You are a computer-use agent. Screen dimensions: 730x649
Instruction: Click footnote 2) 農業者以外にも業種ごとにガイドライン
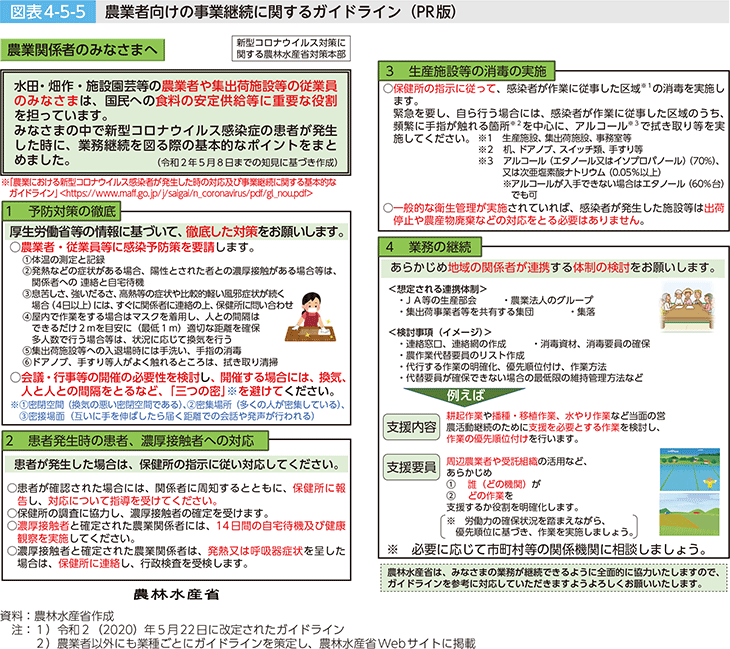(256, 643)
